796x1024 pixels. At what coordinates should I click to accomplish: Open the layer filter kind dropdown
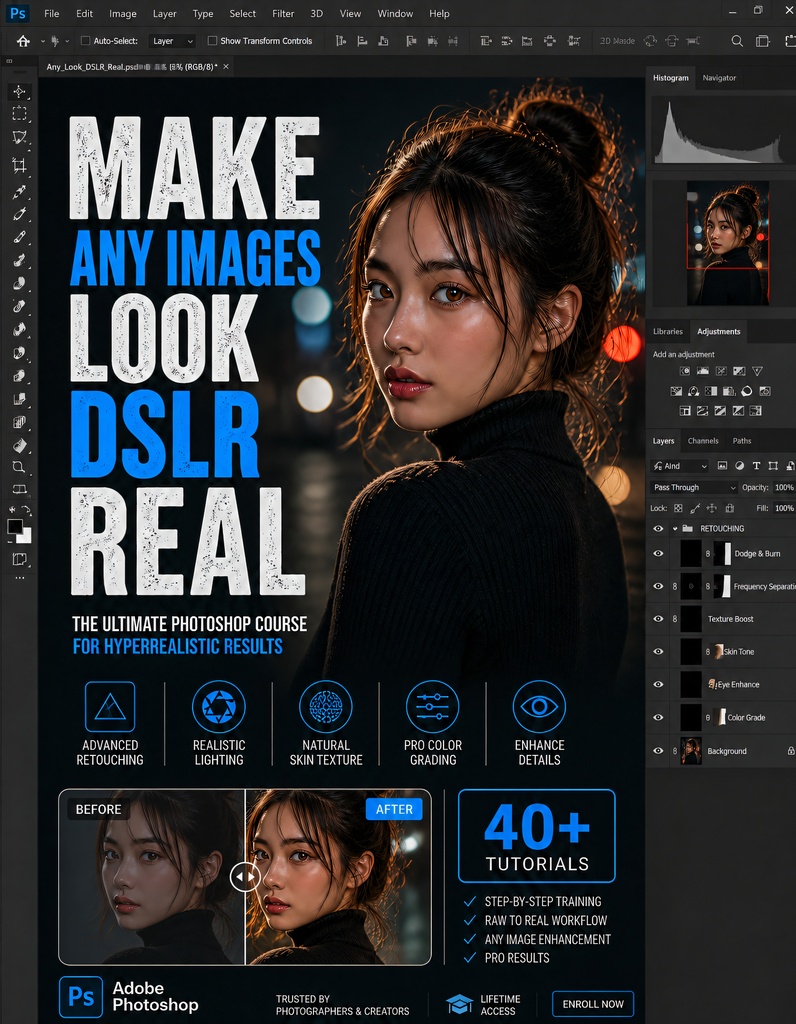tap(679, 466)
